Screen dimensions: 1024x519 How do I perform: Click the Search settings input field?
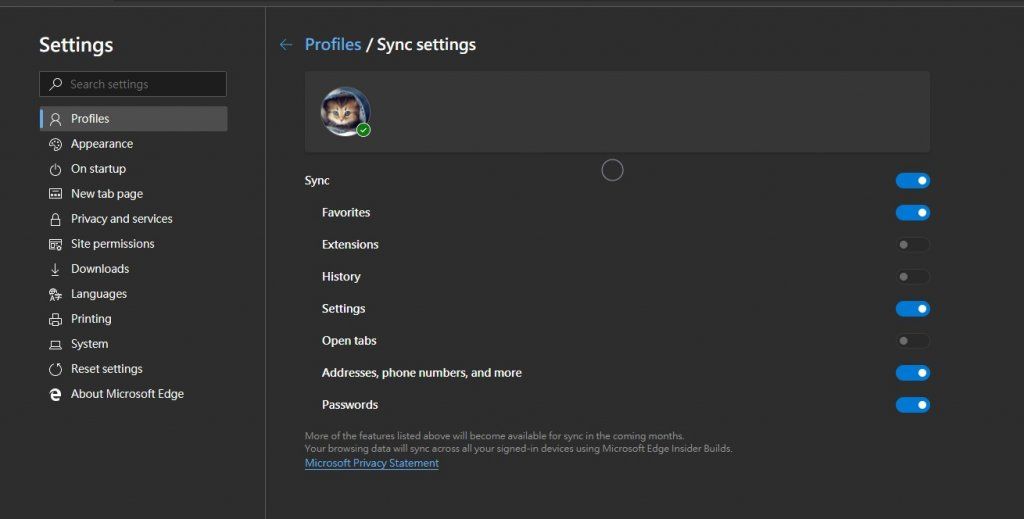click(x=133, y=84)
